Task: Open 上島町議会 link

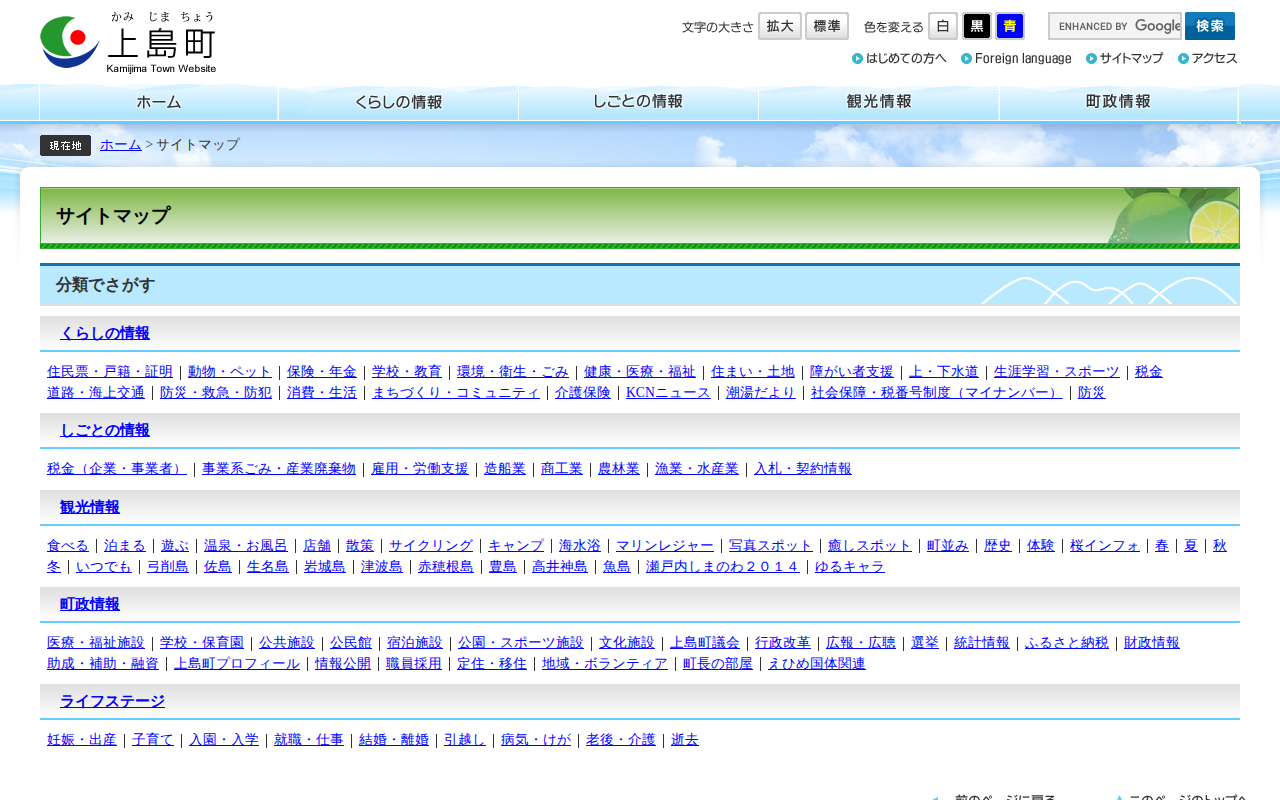Action: tap(705, 643)
